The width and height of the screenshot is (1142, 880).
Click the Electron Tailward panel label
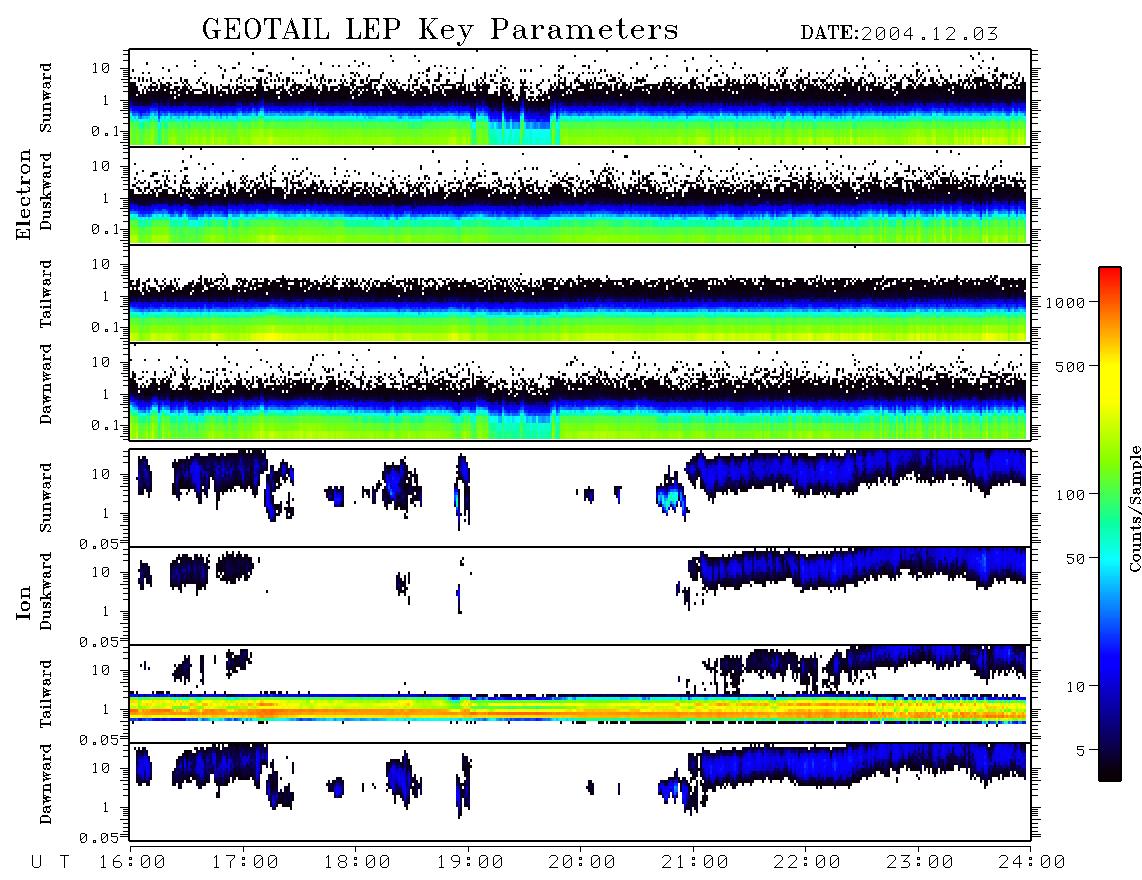[x=46, y=294]
